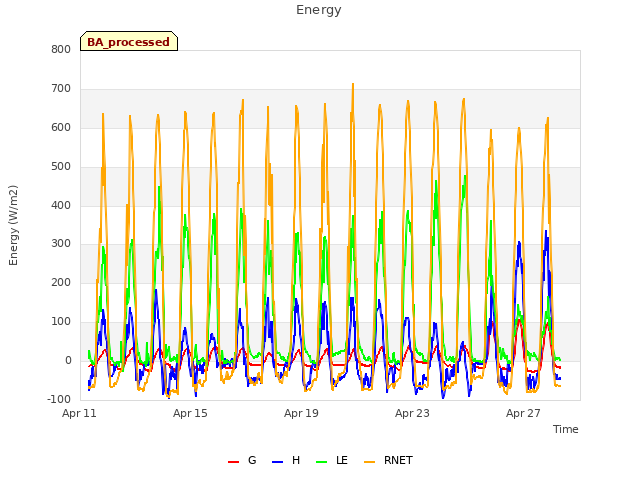The height and width of the screenshot is (480, 640).
Task: Click the Time x-axis title
Action: tap(566, 429)
